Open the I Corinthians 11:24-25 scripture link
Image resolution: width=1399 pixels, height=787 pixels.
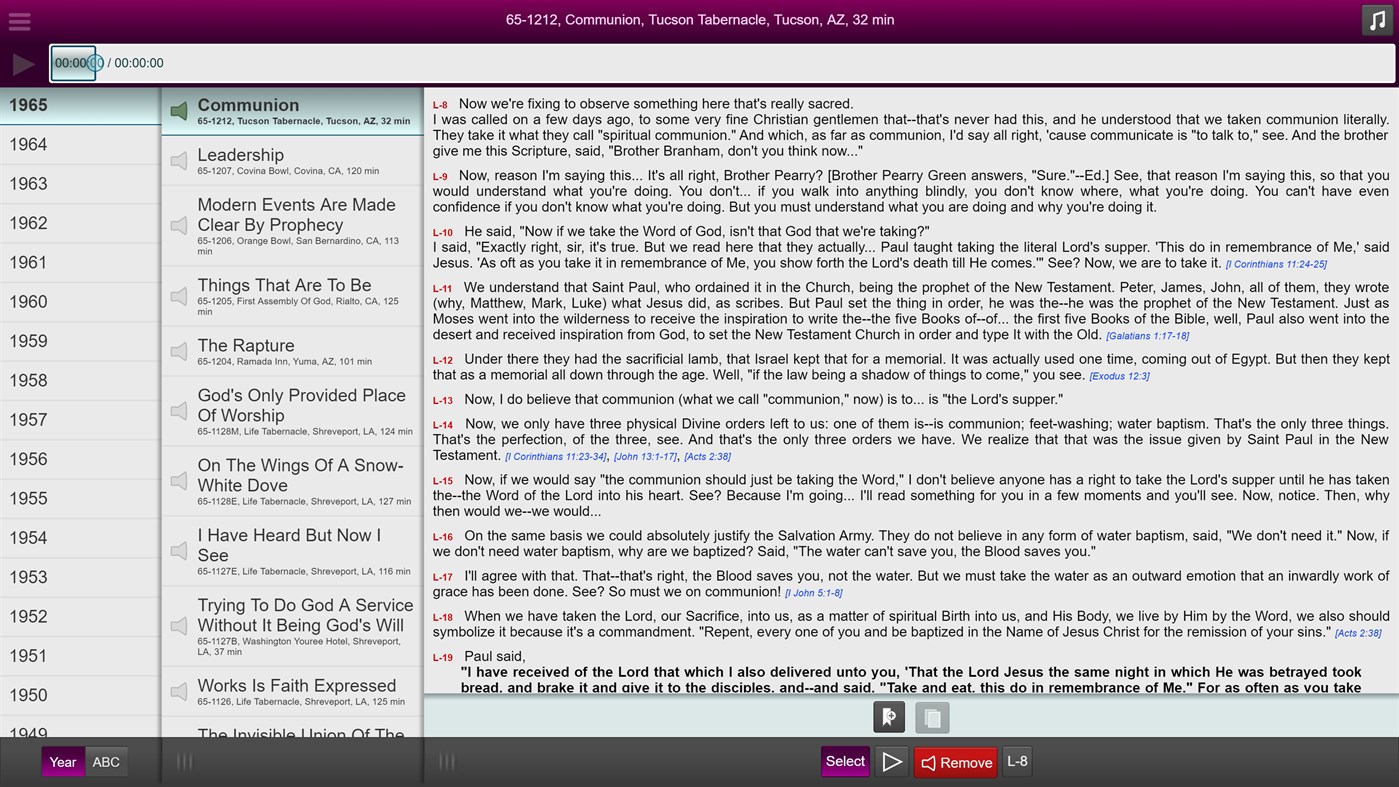(x=1276, y=264)
